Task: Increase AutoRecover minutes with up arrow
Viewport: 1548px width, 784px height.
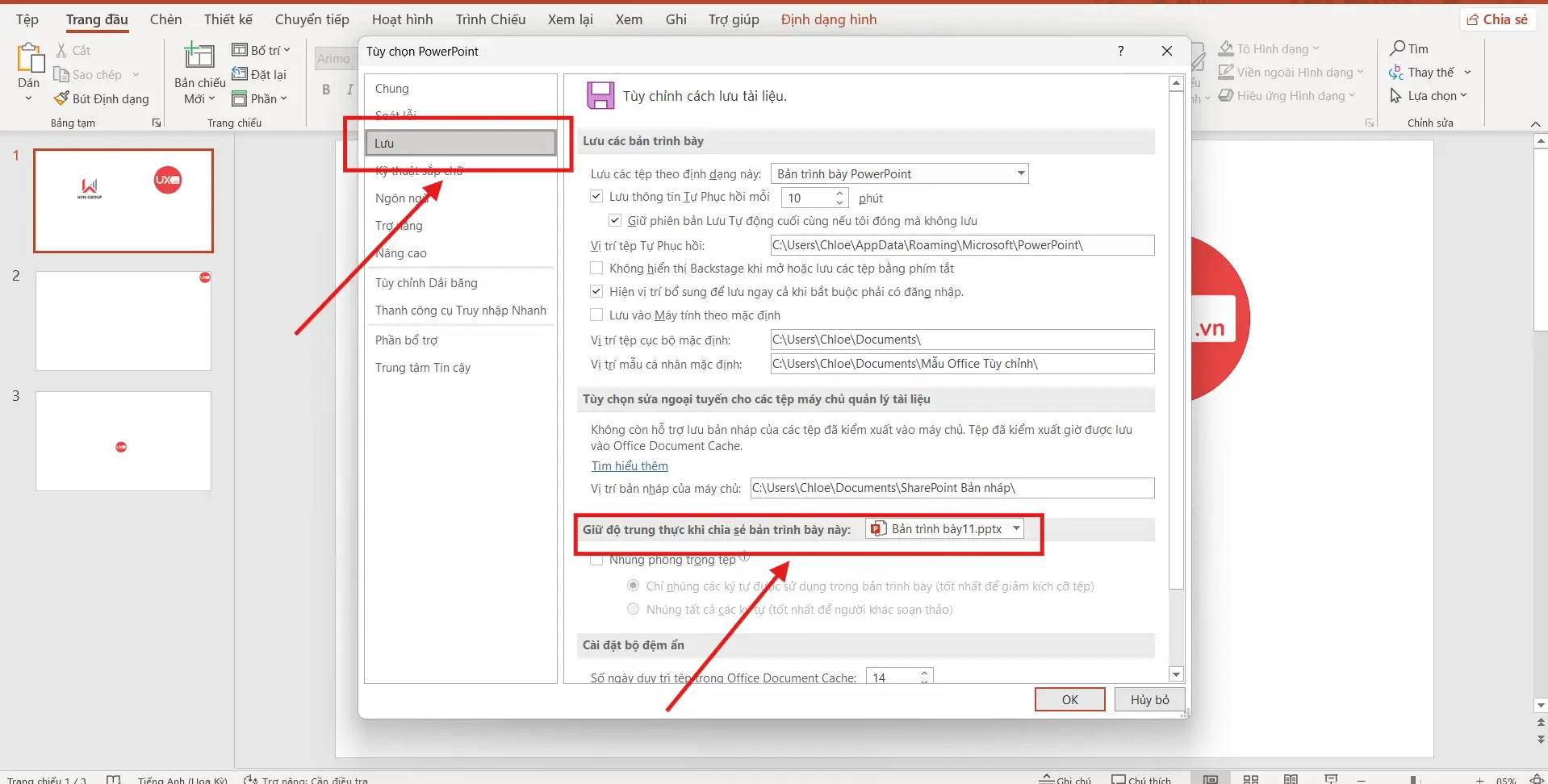Action: click(x=840, y=193)
